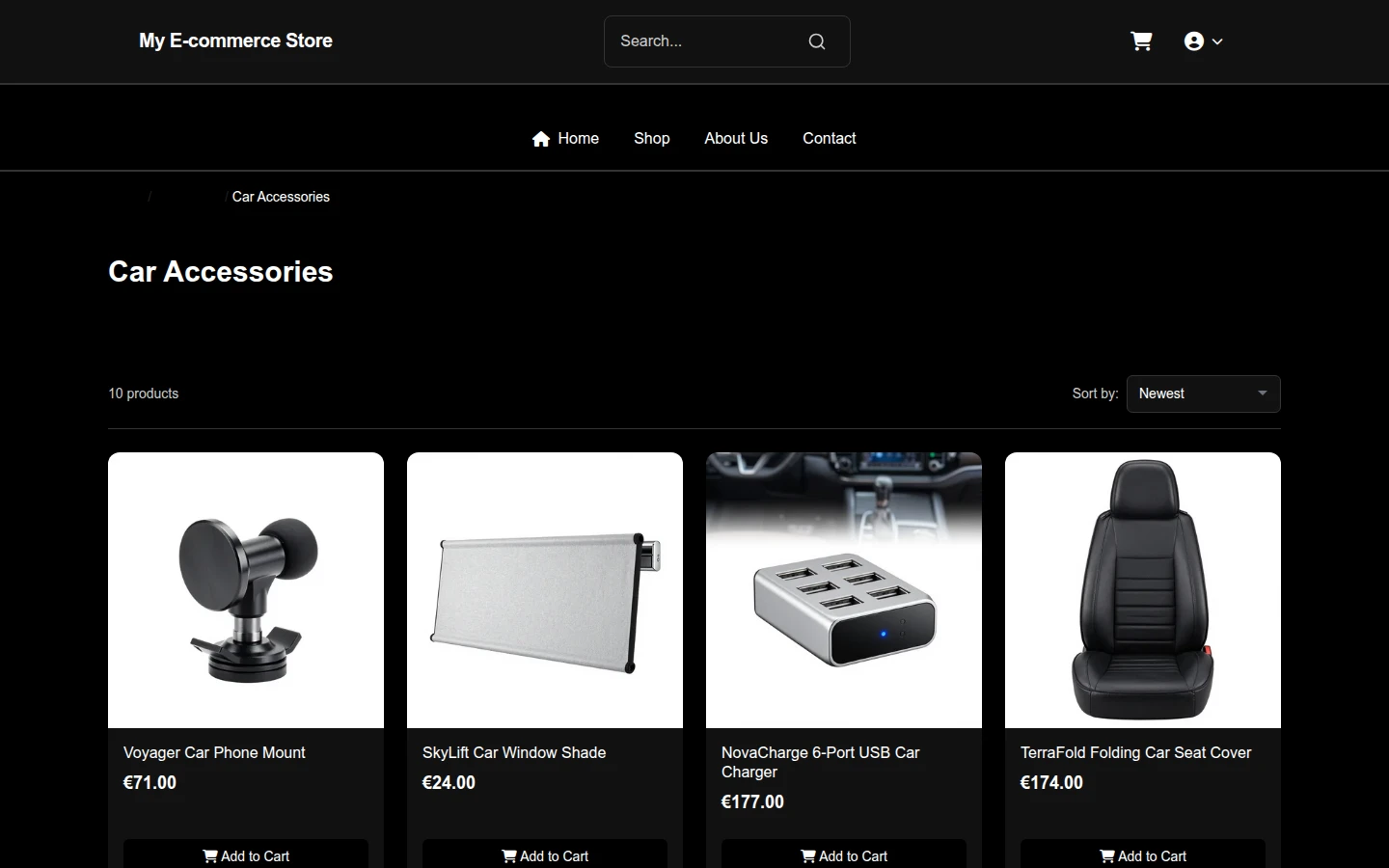This screenshot has width=1389, height=868.
Task: Click the €24.00 price
Action: point(449,782)
